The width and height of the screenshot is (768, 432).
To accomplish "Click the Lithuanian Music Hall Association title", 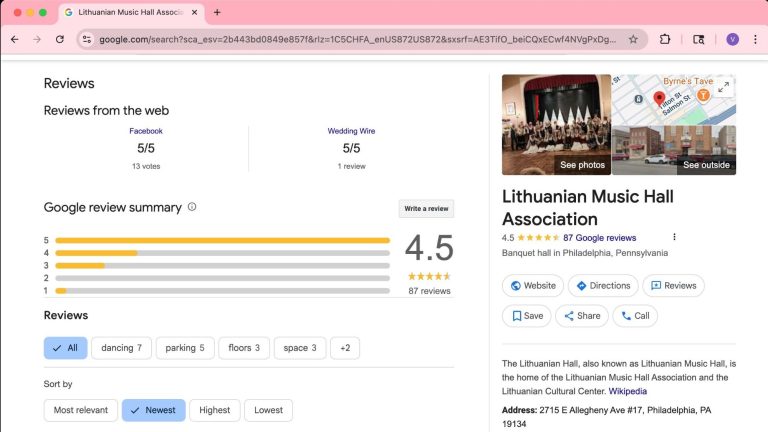I will coord(588,208).
